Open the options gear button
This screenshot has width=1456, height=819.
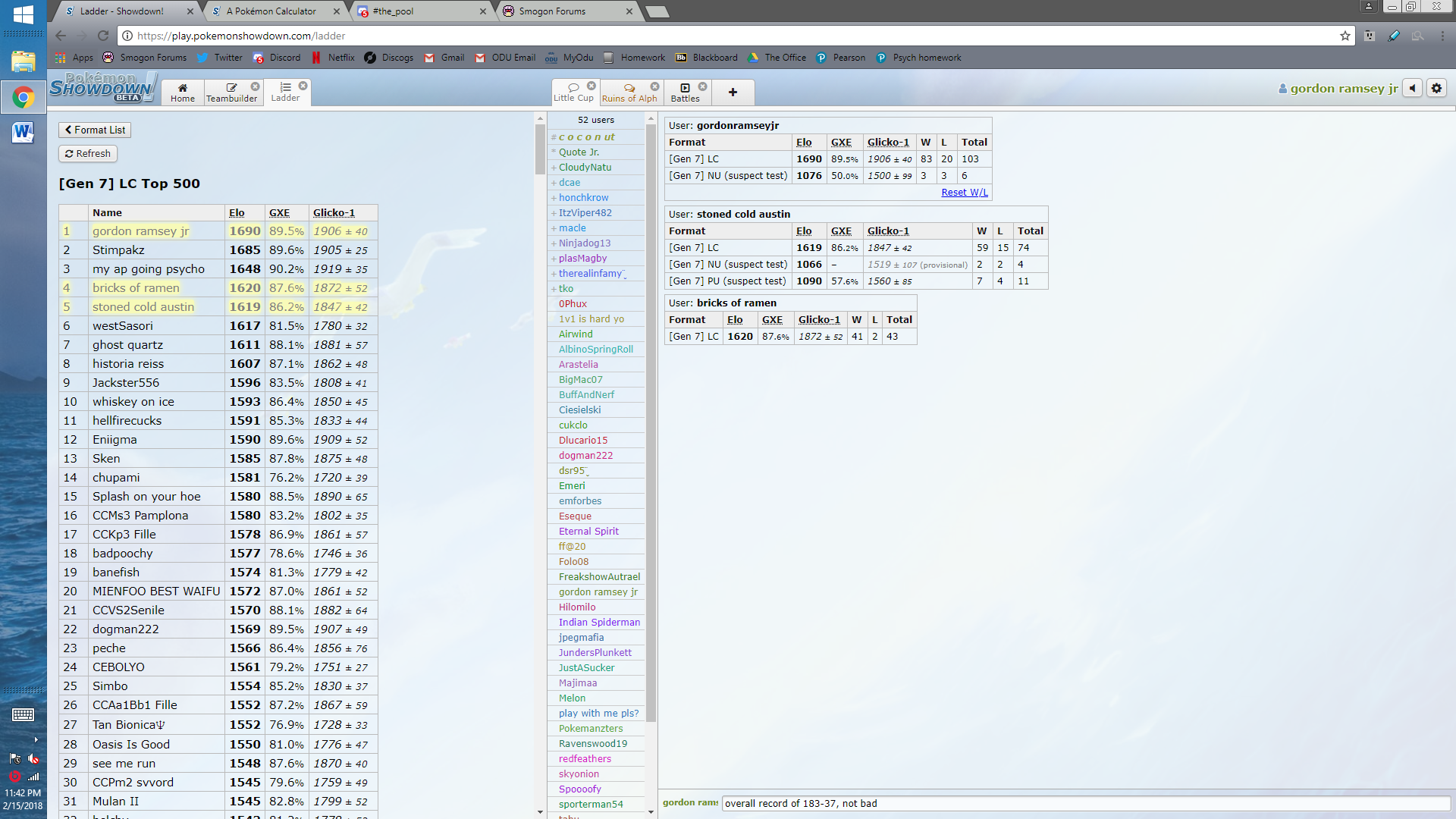point(1436,88)
